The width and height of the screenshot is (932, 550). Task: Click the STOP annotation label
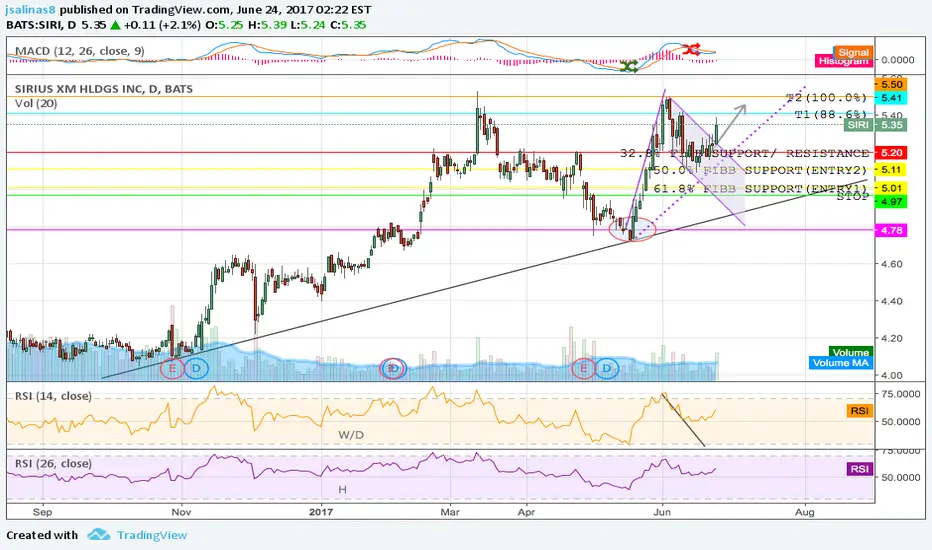tap(852, 196)
